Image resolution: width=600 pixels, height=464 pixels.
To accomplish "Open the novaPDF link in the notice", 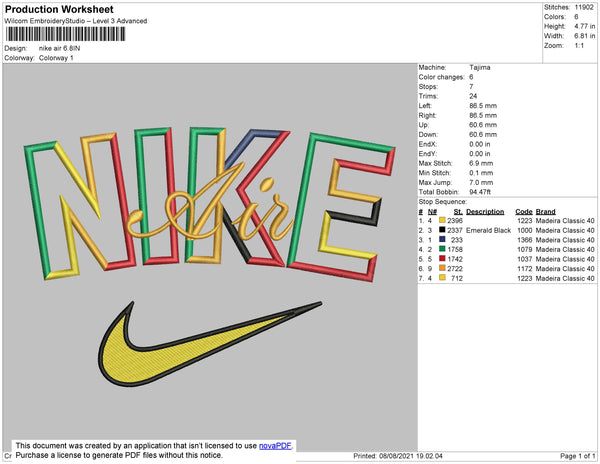I will (275, 446).
